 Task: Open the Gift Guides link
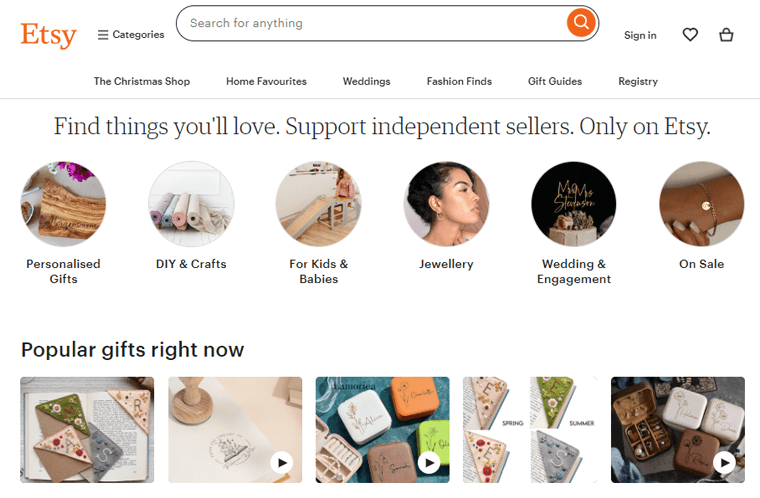(x=555, y=81)
